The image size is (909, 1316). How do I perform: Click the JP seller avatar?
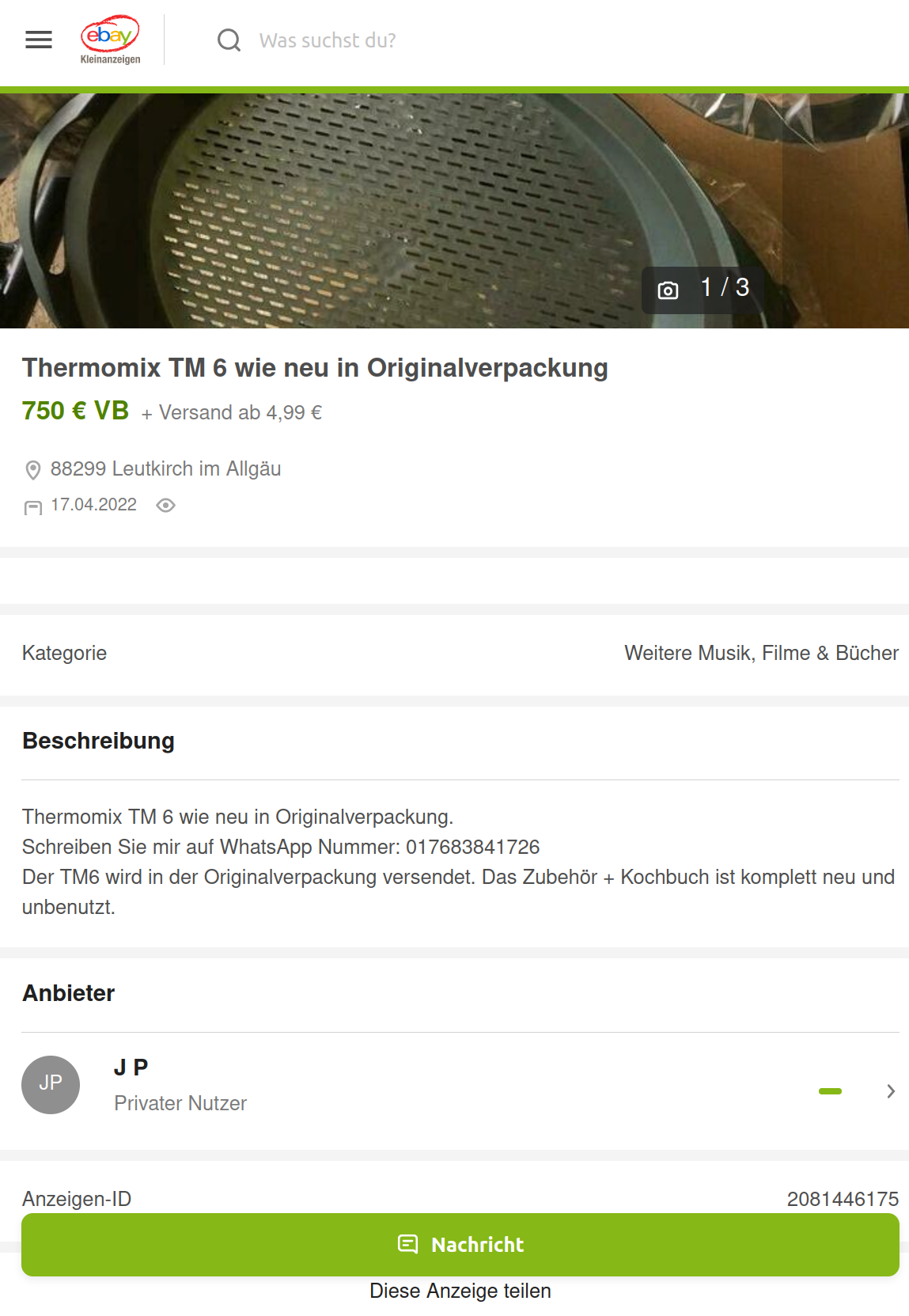pyautogui.click(x=51, y=1085)
